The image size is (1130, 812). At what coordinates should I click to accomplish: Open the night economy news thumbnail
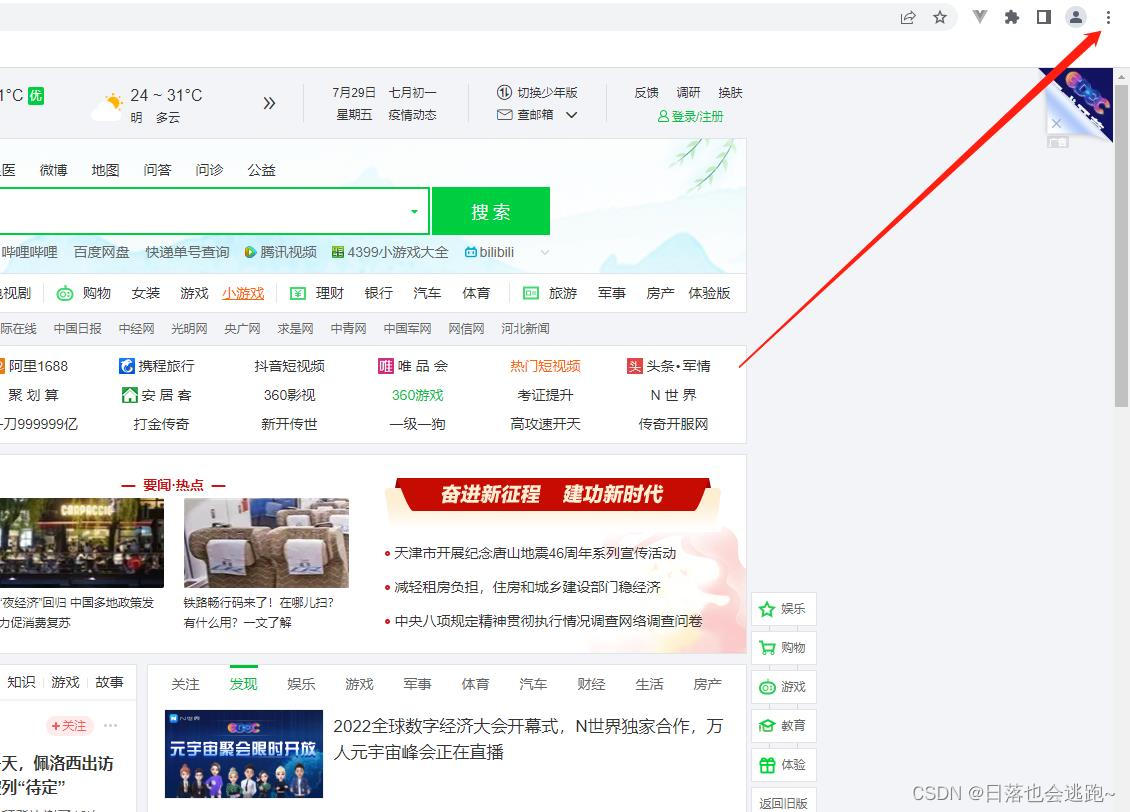tap(81, 543)
